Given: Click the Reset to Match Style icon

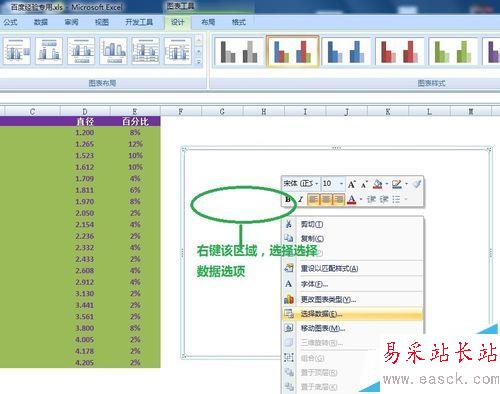Looking at the screenshot, I should pos(289,268).
